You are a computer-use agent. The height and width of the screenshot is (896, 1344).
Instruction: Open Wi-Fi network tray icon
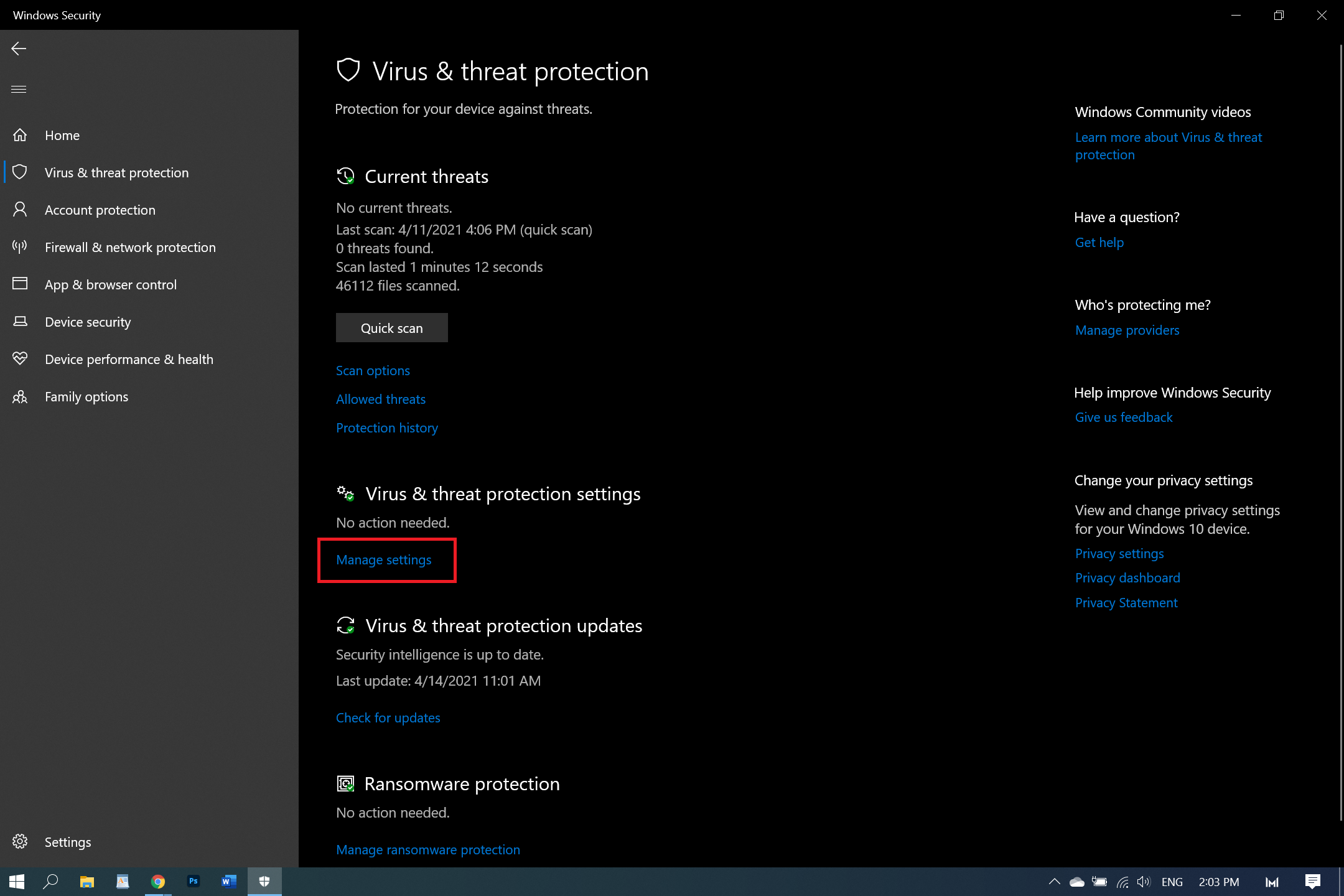tap(1122, 882)
